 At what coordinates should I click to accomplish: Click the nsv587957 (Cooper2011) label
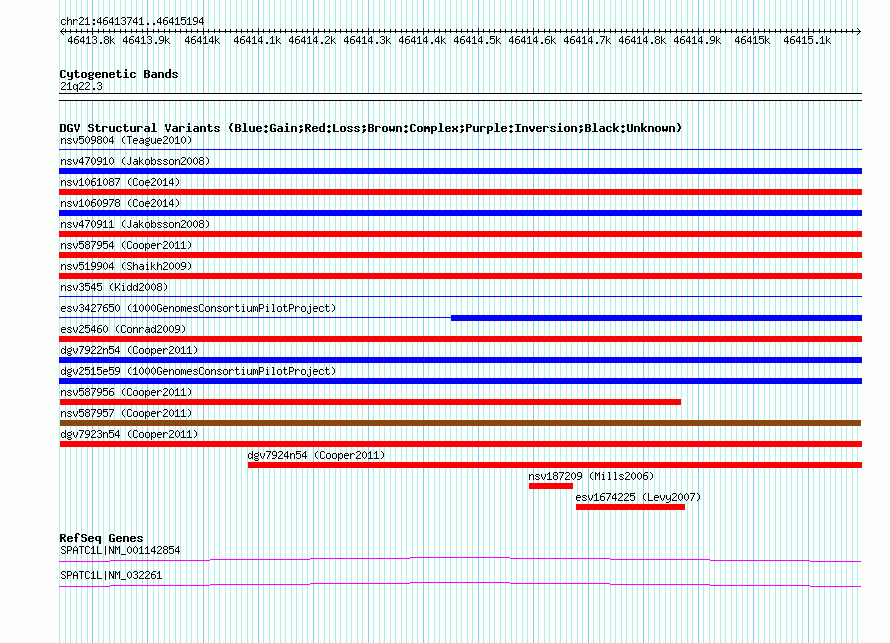(126, 413)
